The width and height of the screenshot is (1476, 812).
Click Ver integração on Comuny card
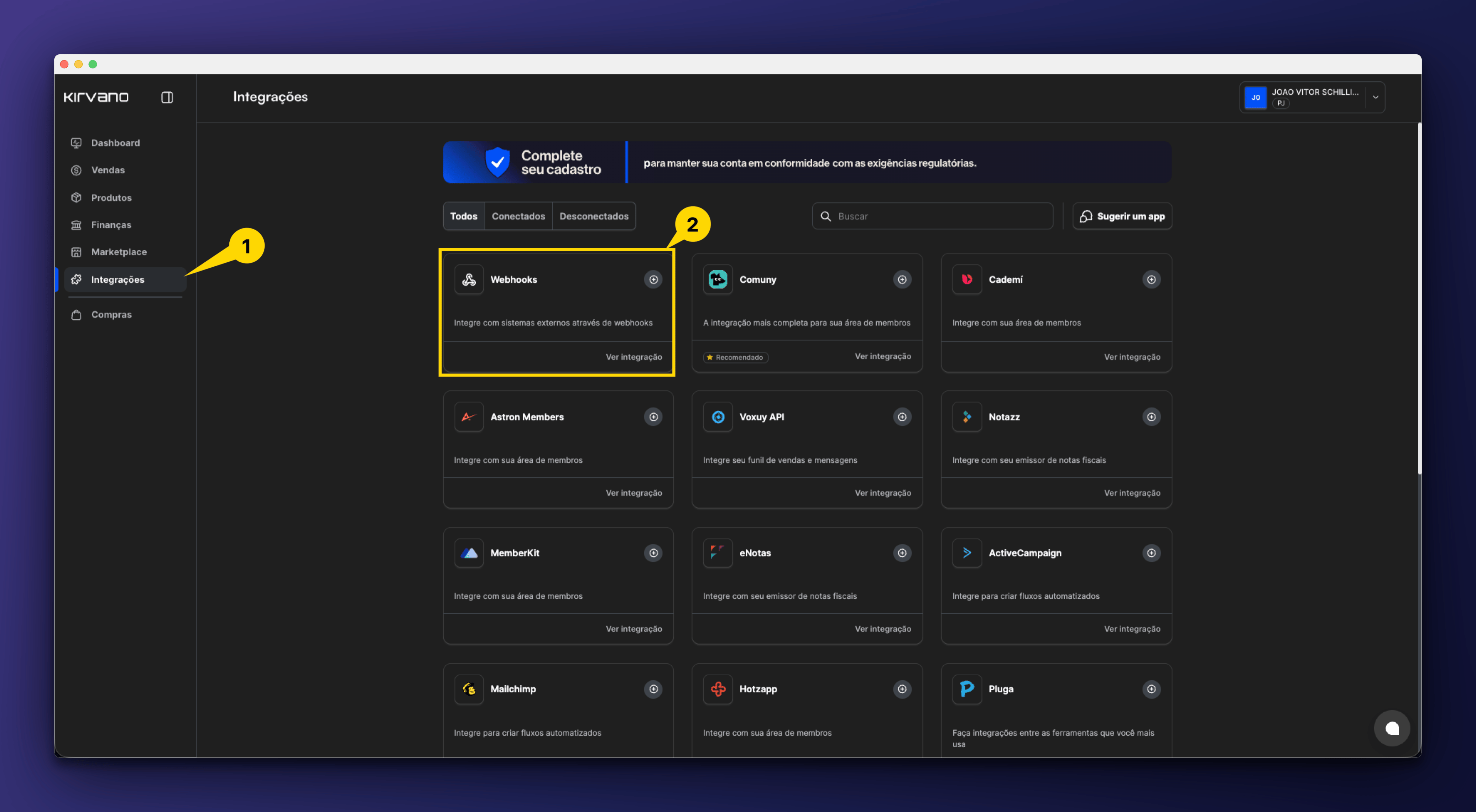(882, 356)
